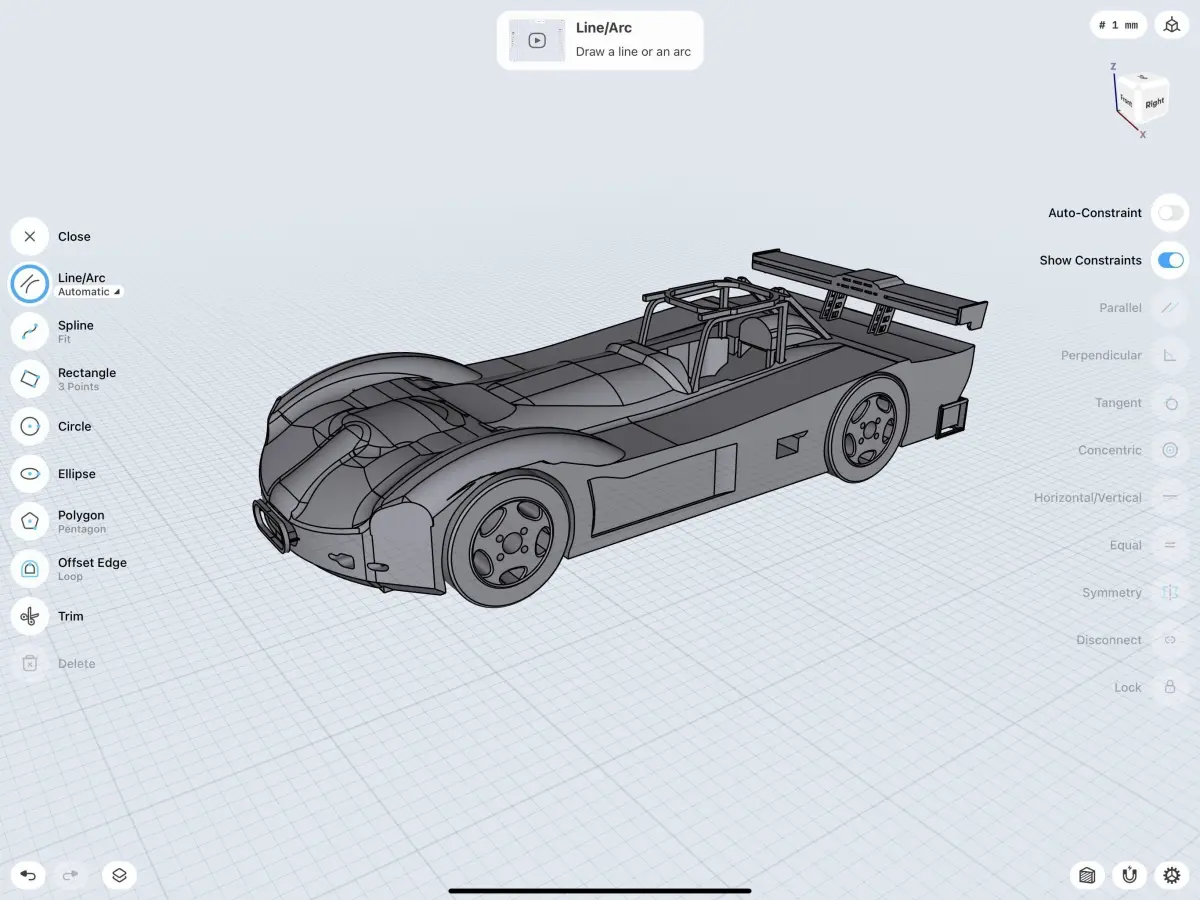Undo the last action
Screen dimensions: 1200x900
click(28, 876)
